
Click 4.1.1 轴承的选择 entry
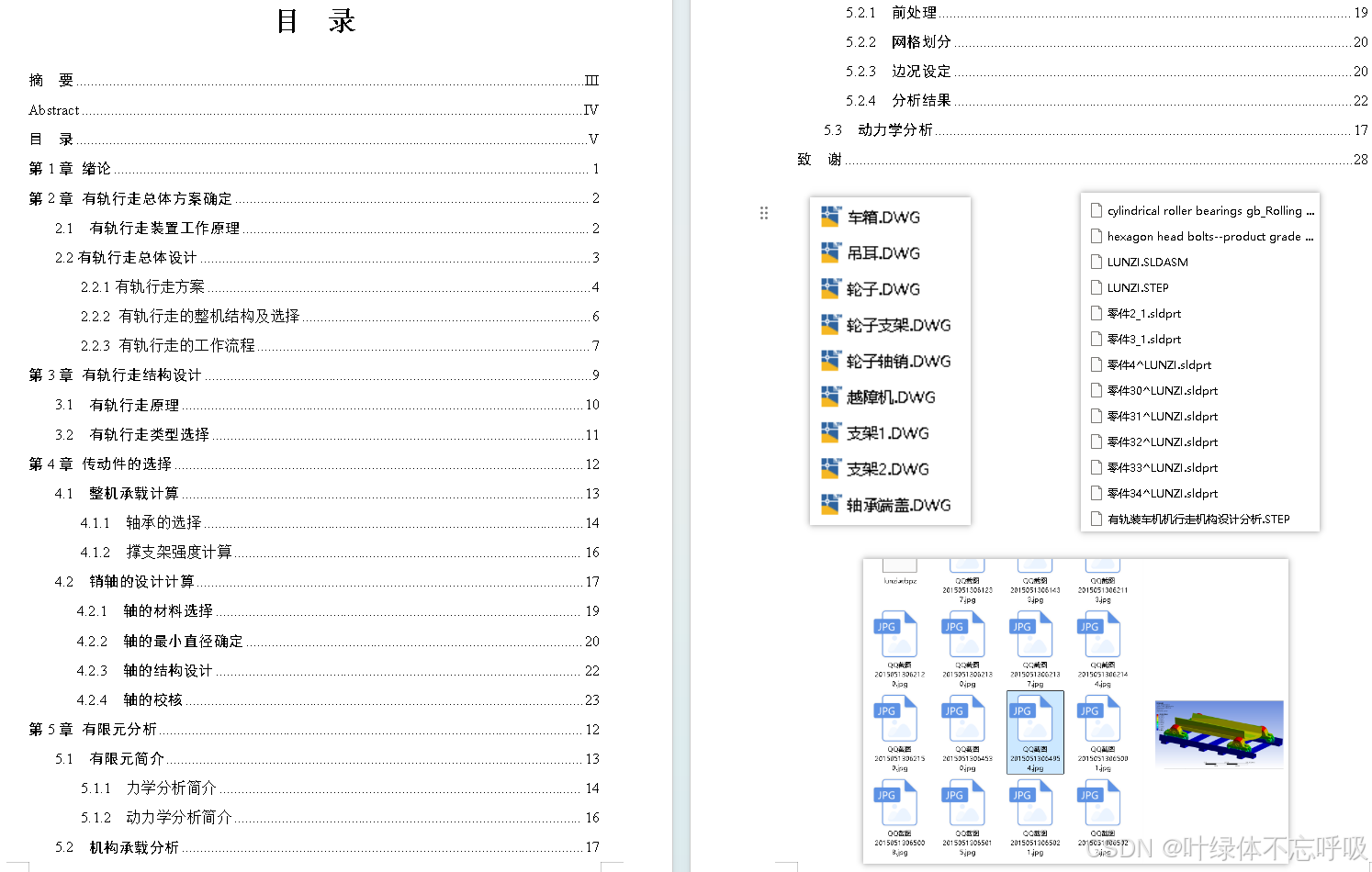(x=340, y=522)
